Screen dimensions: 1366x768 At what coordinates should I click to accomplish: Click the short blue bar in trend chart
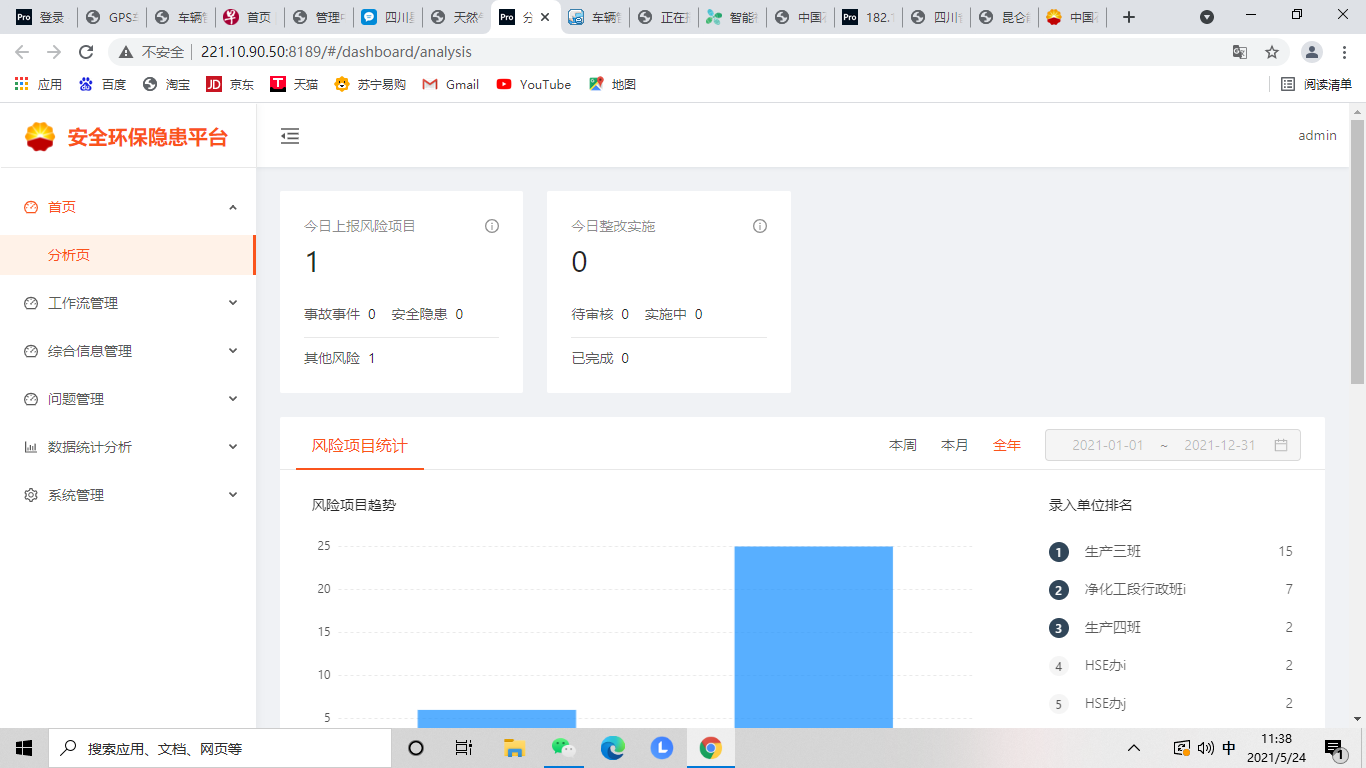coord(497,719)
